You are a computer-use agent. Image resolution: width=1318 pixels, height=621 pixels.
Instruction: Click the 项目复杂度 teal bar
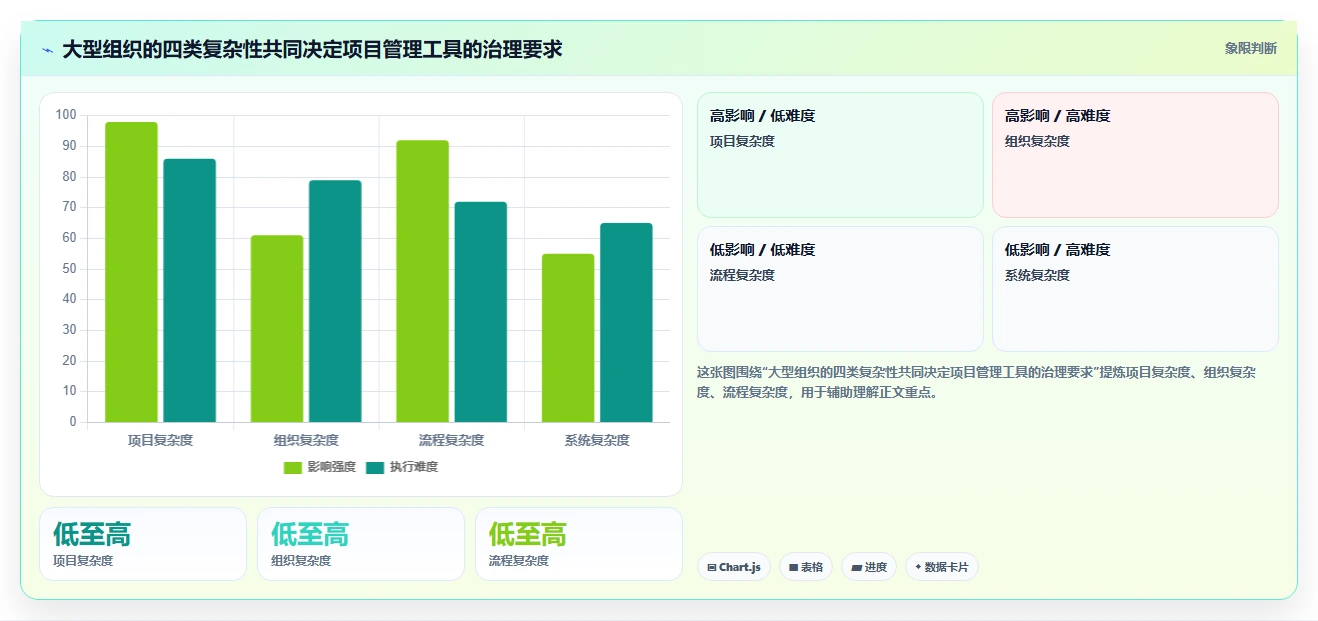190,290
